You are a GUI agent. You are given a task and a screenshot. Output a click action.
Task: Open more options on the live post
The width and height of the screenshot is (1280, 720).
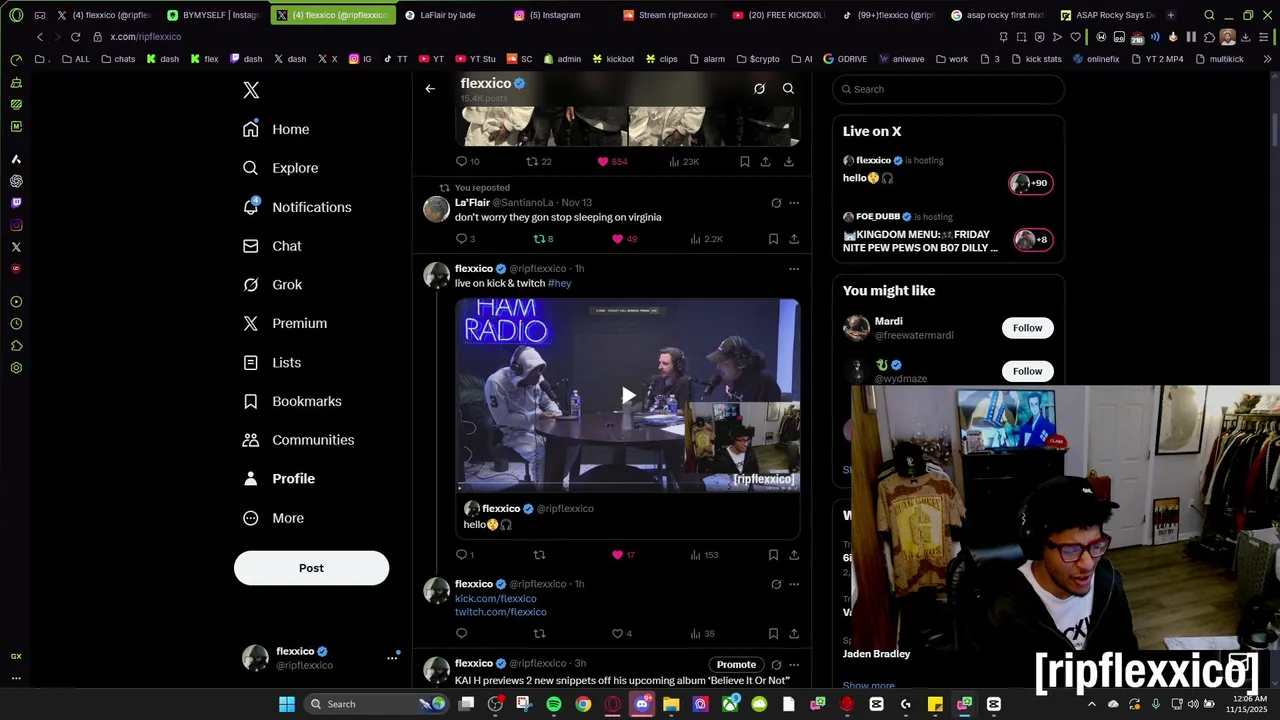point(794,269)
